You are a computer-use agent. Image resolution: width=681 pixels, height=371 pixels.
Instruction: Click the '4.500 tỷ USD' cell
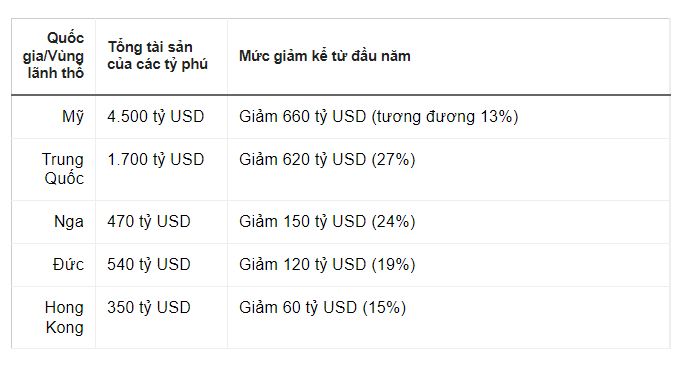click(161, 117)
